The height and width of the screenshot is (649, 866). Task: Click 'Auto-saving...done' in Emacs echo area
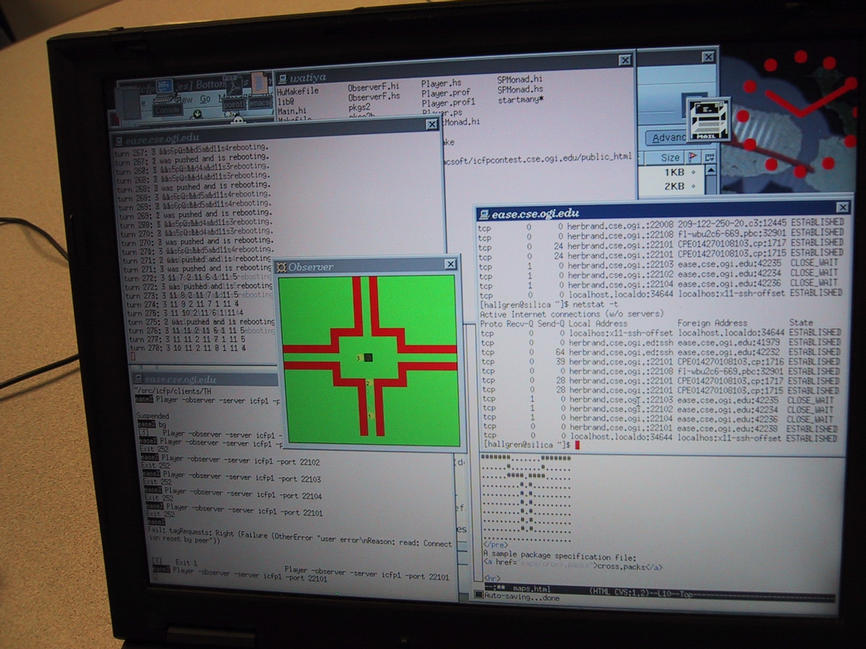click(x=521, y=598)
